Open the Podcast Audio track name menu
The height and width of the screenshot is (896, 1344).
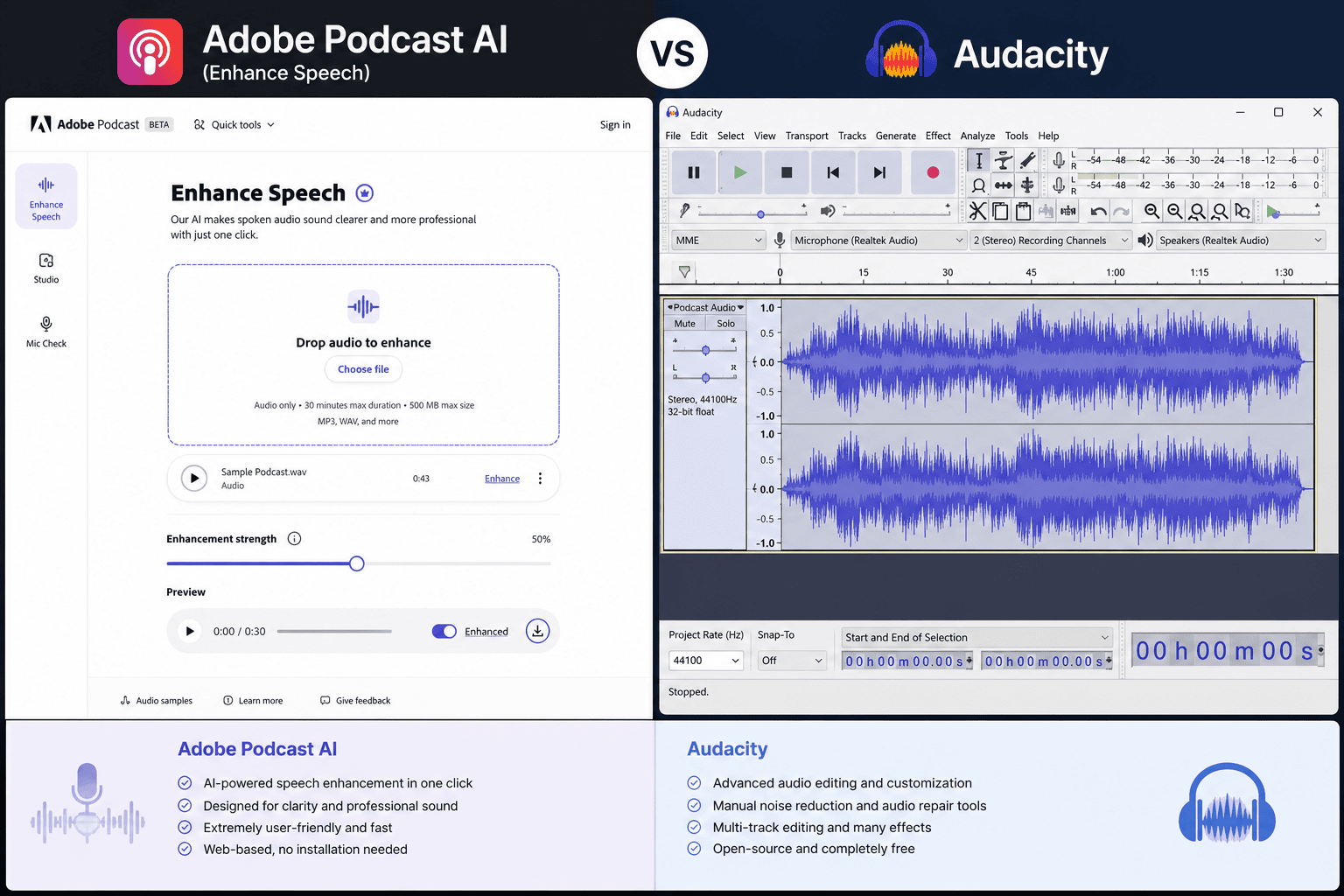point(705,308)
